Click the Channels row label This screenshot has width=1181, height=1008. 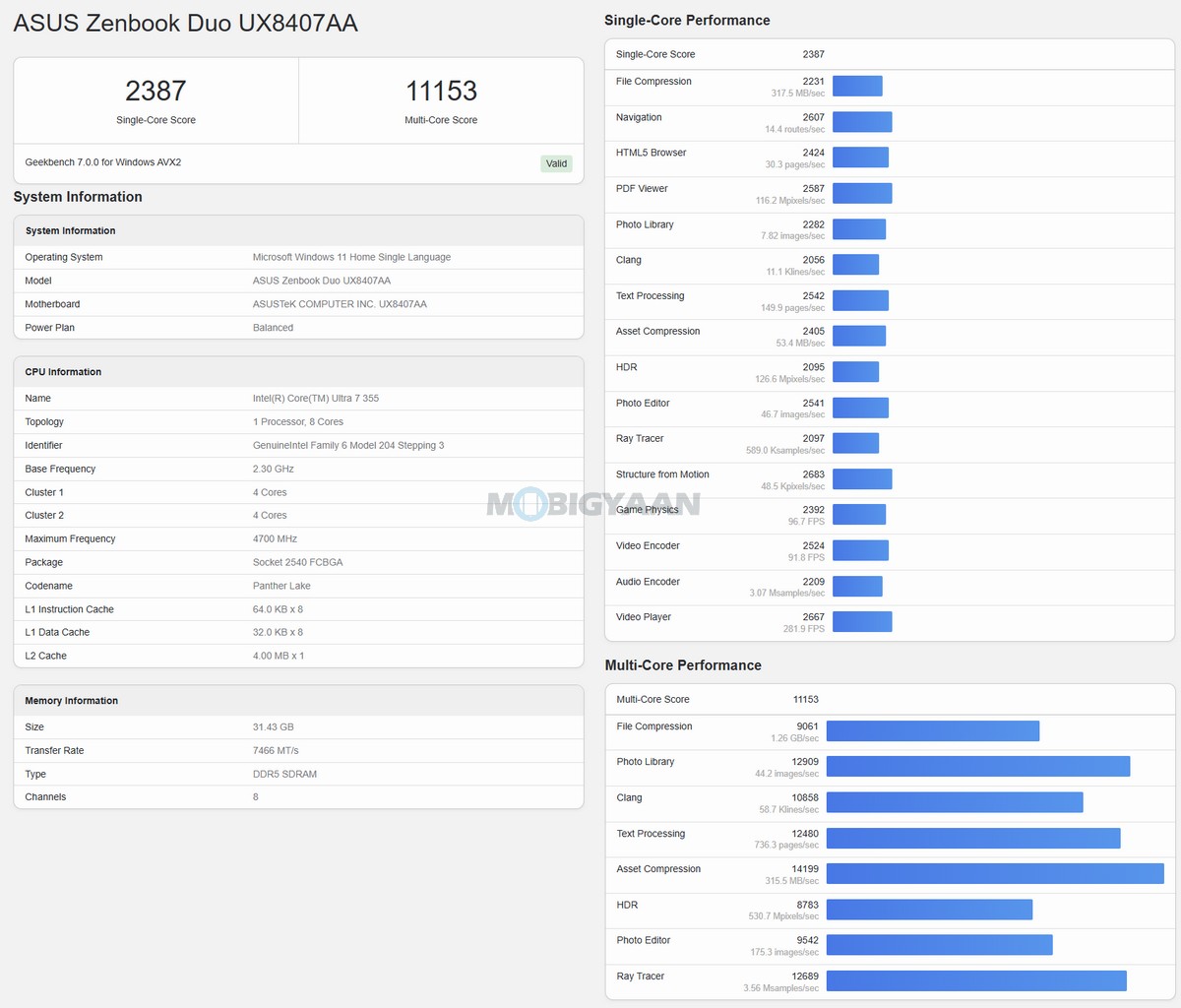coord(45,797)
